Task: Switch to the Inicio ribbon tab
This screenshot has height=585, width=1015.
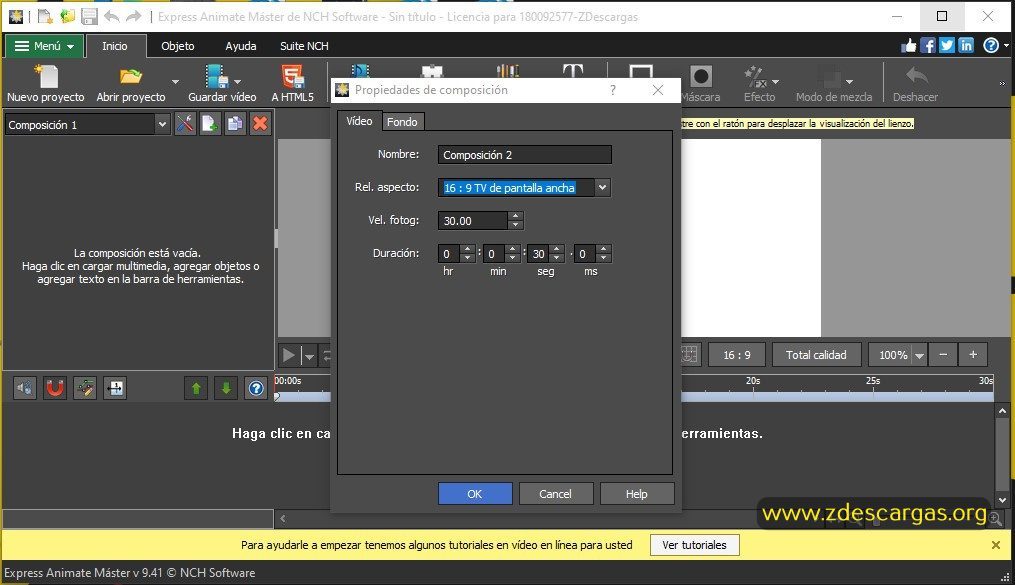Action: coord(115,46)
